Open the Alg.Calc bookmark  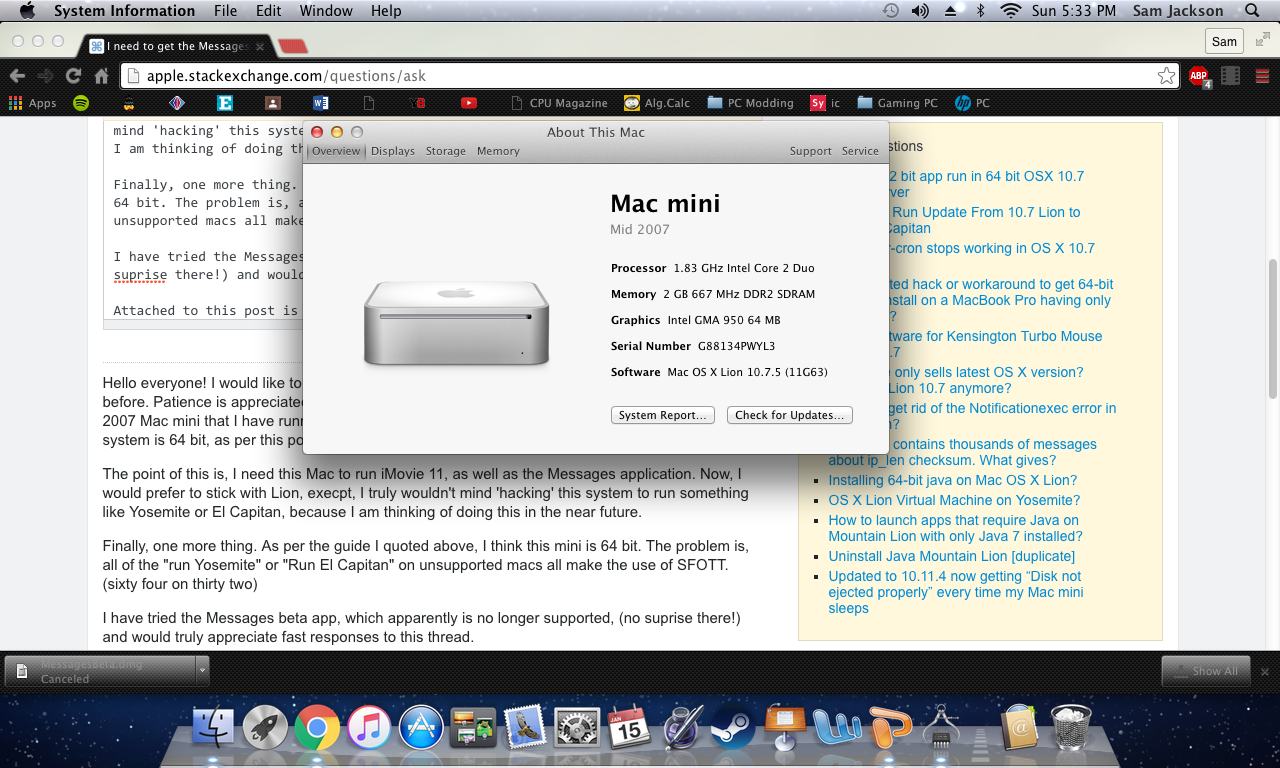[x=657, y=102]
